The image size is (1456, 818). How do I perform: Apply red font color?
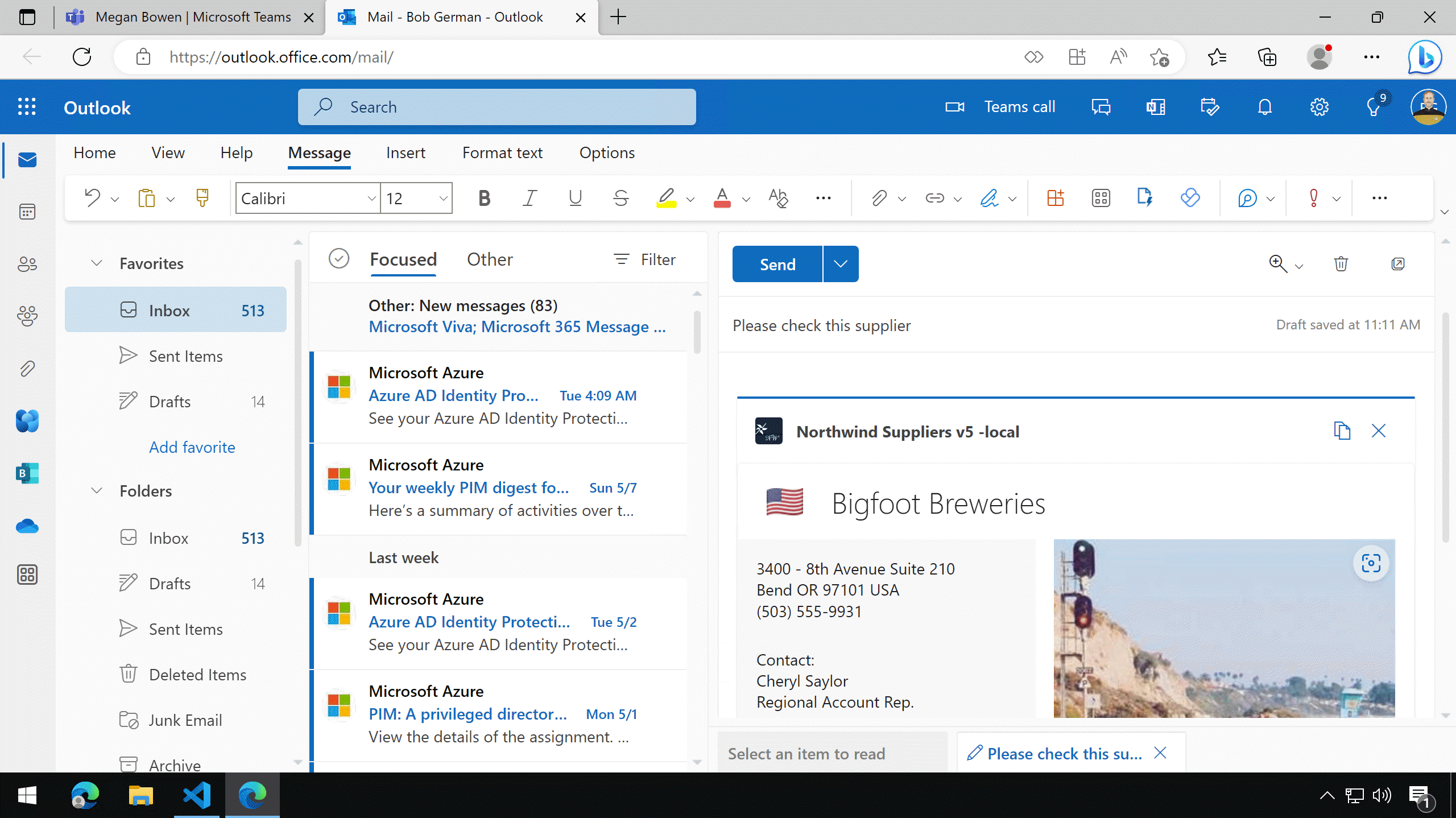point(722,198)
